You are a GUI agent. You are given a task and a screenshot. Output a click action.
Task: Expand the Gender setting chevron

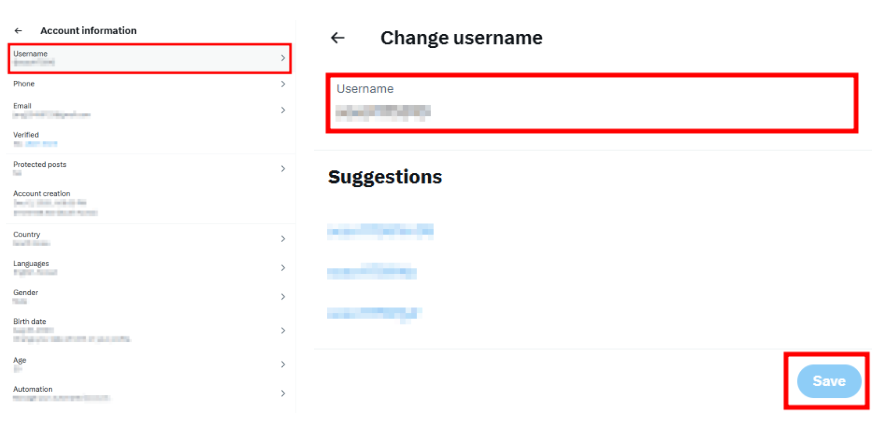[283, 297]
